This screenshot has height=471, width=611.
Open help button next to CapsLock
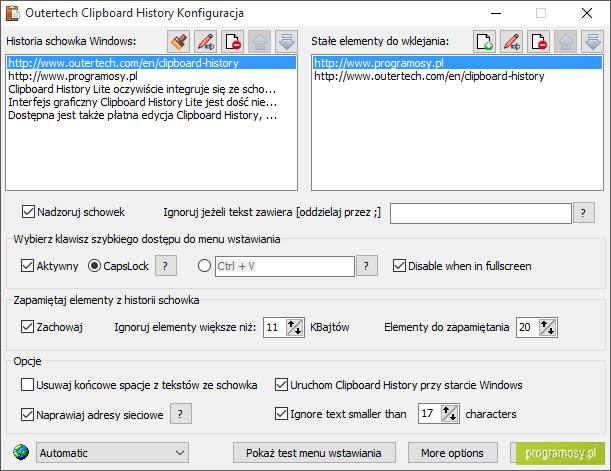click(x=166, y=266)
